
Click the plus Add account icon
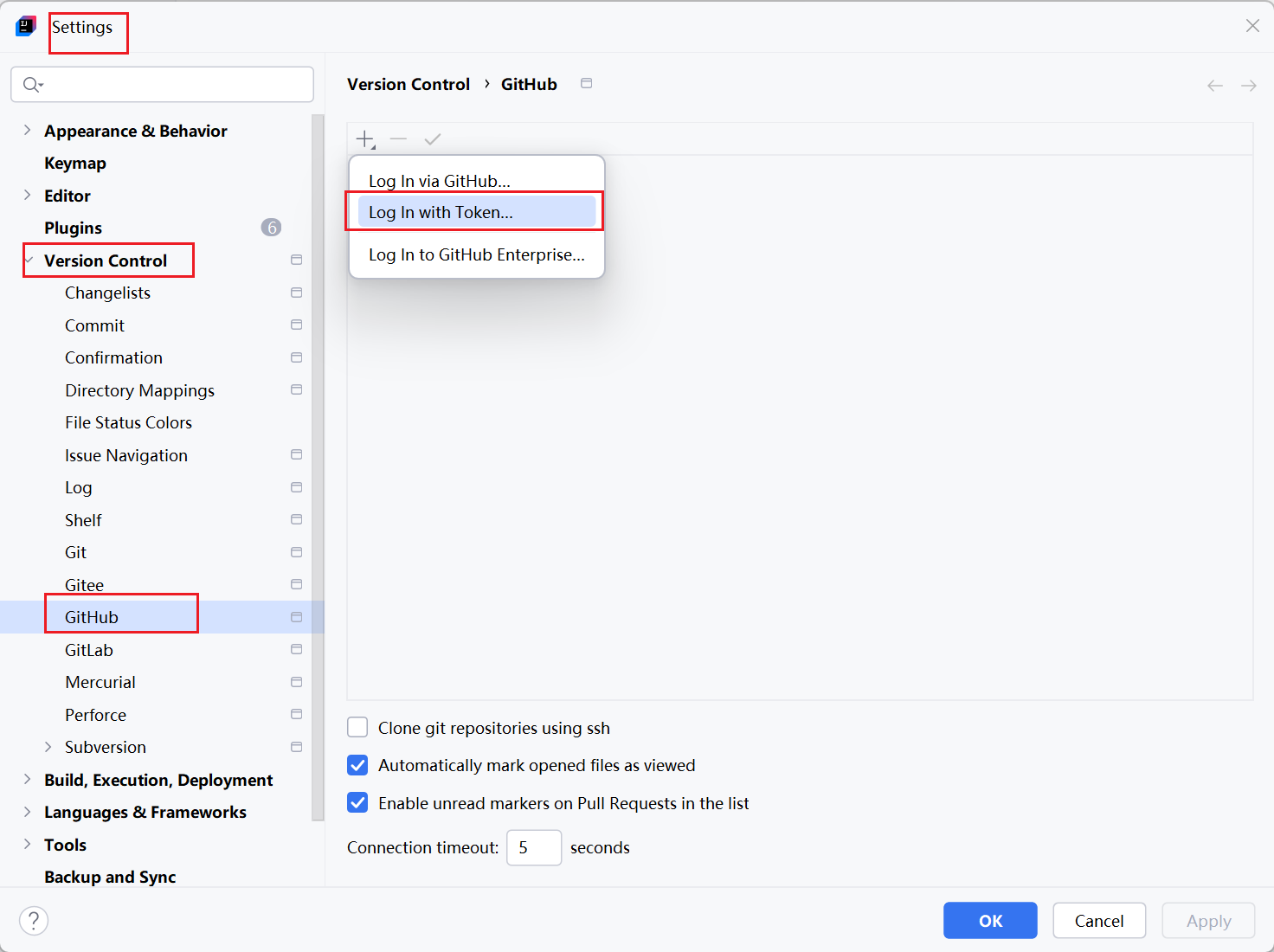tap(365, 139)
